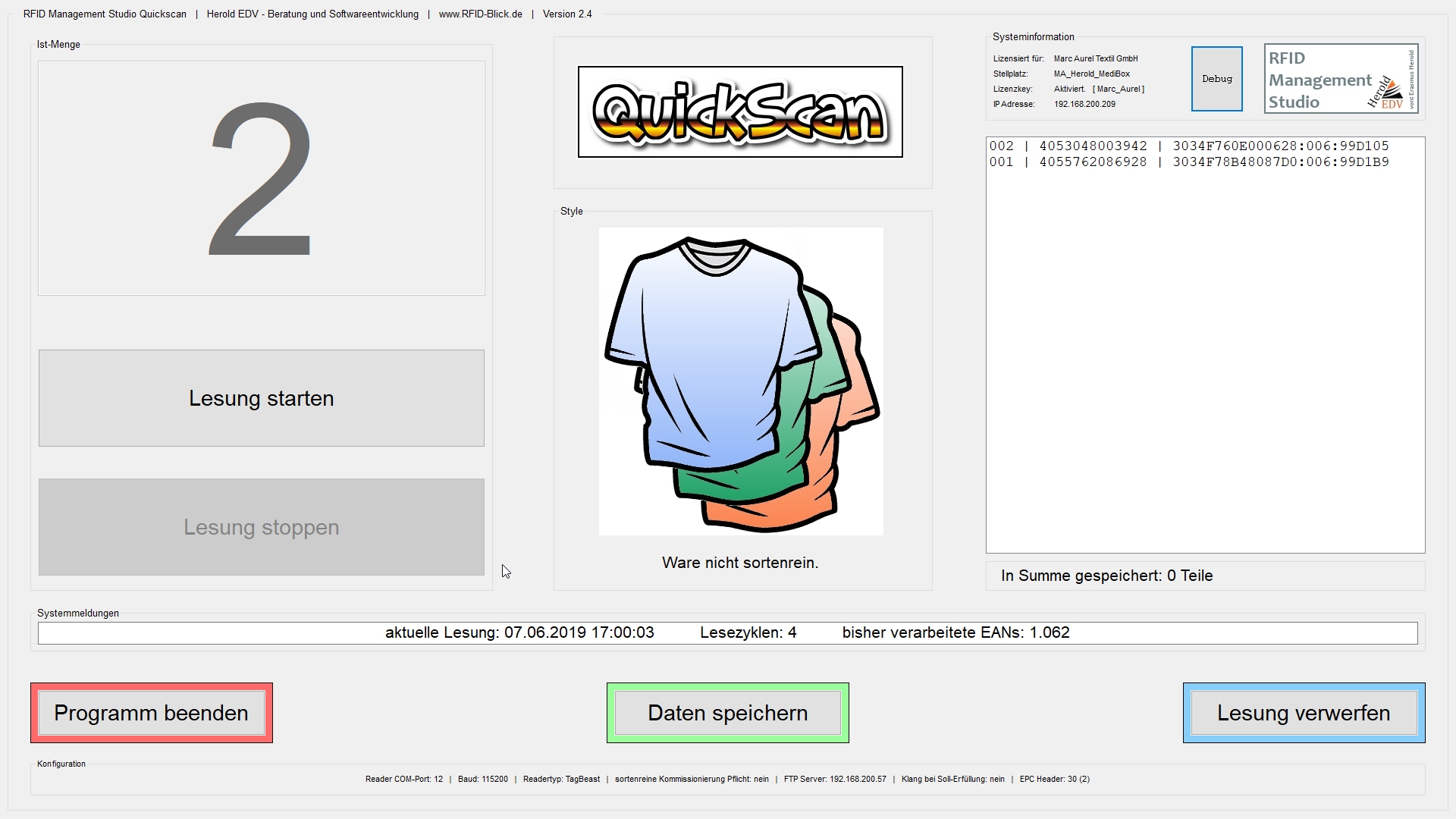
Task: Click Stellplatz value MA_Herold_MediBox
Action: tap(1092, 74)
